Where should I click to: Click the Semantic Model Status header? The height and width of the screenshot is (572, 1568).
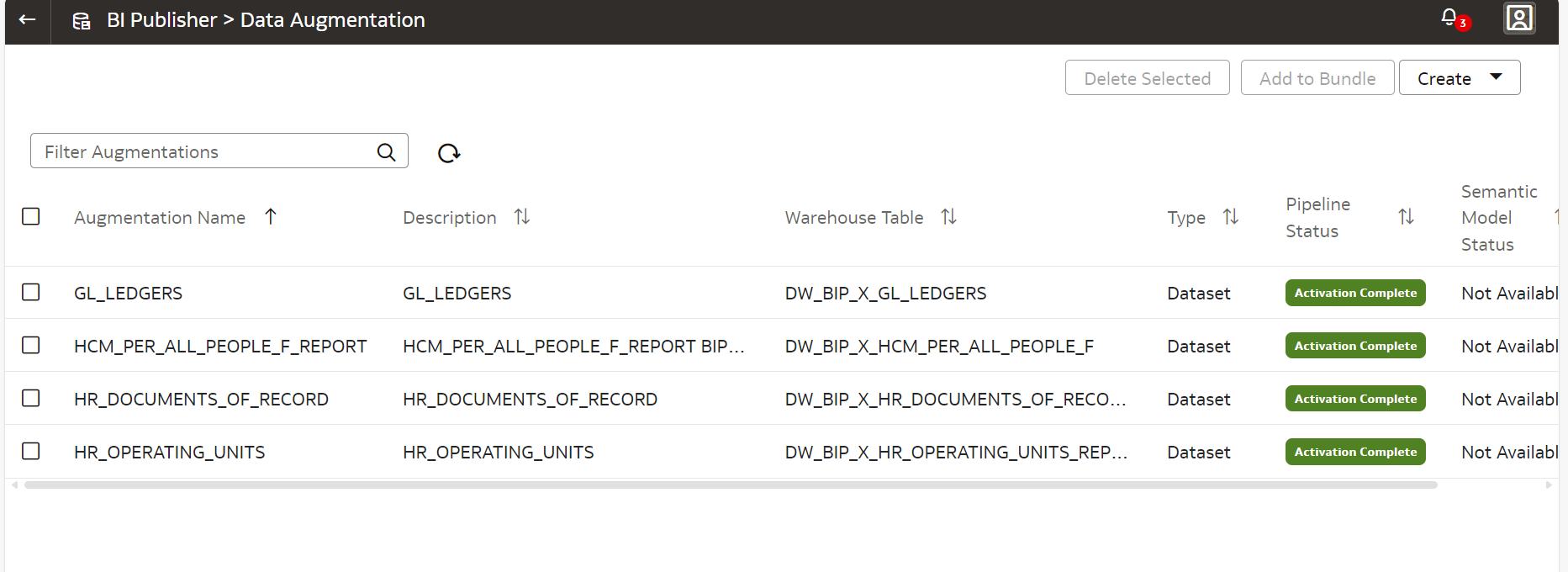(x=1499, y=218)
